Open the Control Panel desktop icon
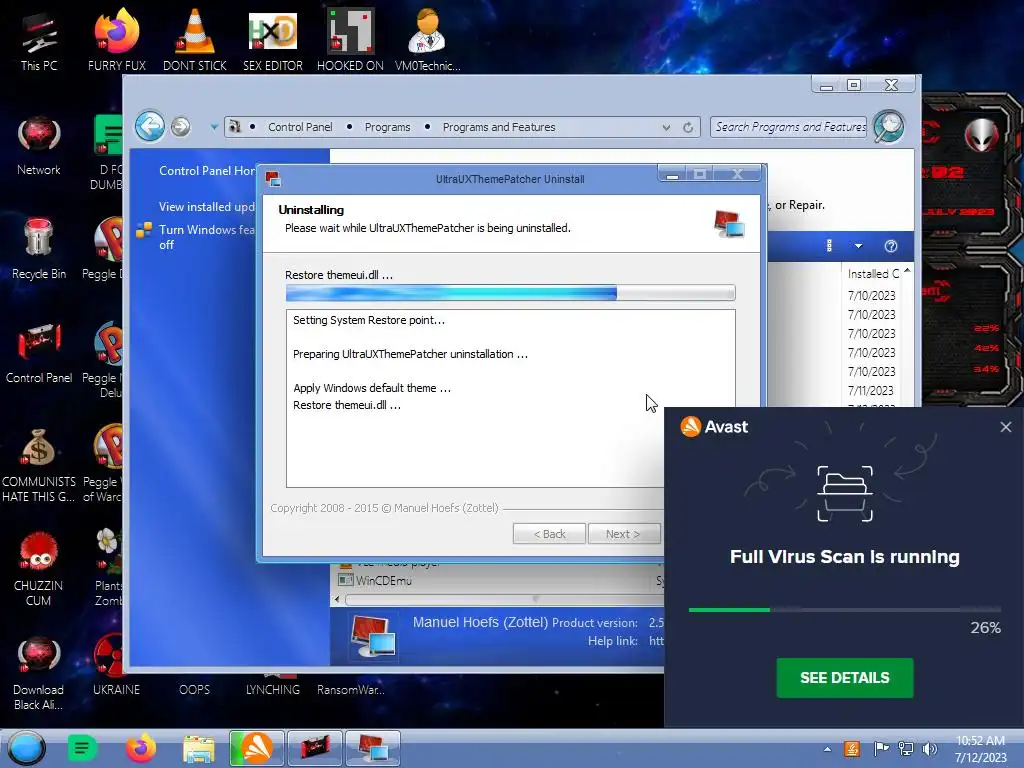Image resolution: width=1024 pixels, height=768 pixels. coord(39,353)
